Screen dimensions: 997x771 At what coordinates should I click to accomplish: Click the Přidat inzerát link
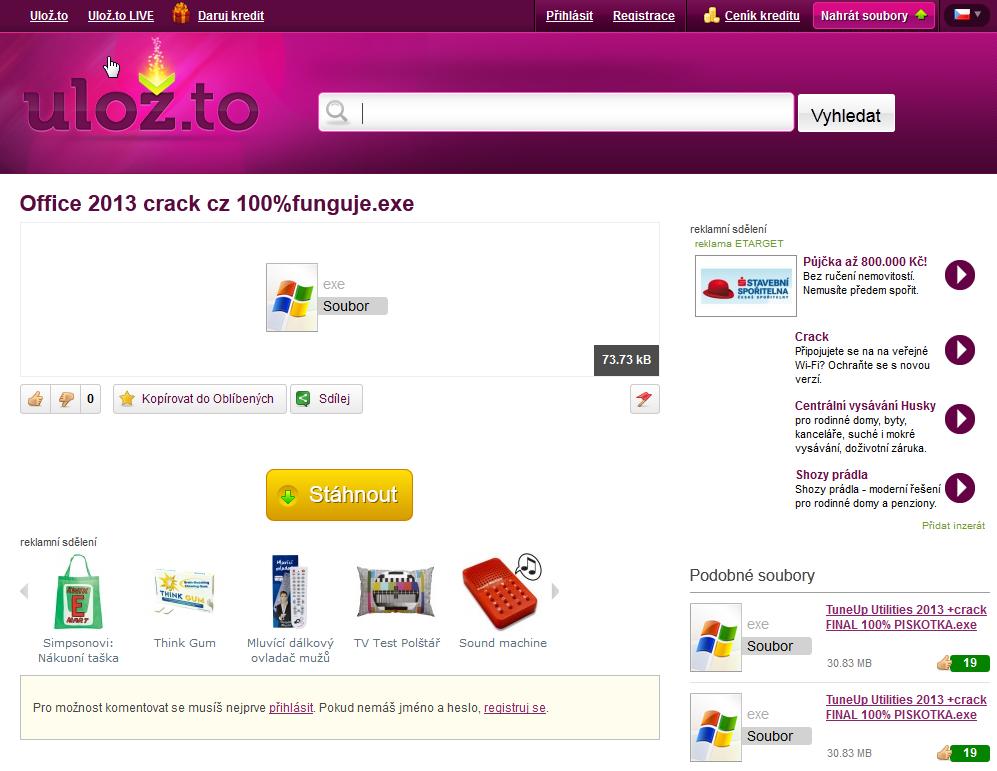(x=953, y=526)
